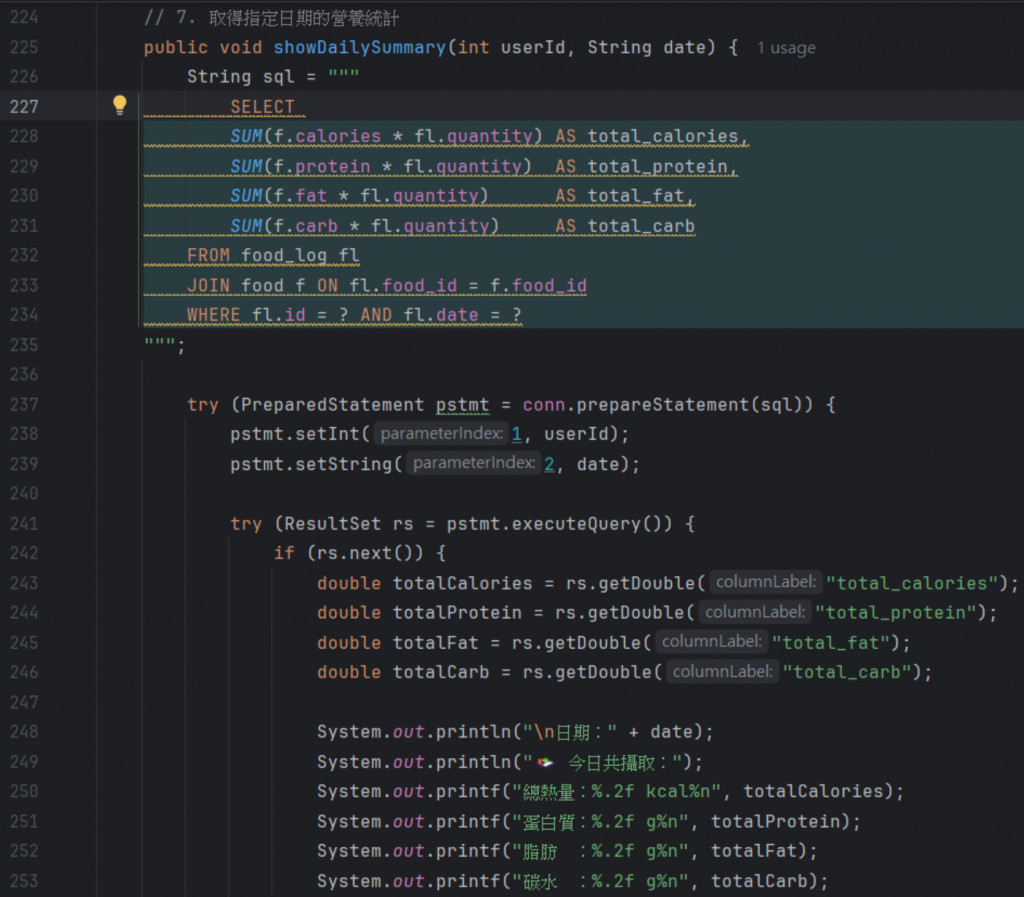Image resolution: width=1024 pixels, height=897 pixels.
Task: Click total_protein alias in the SQL query
Action: (x=658, y=166)
